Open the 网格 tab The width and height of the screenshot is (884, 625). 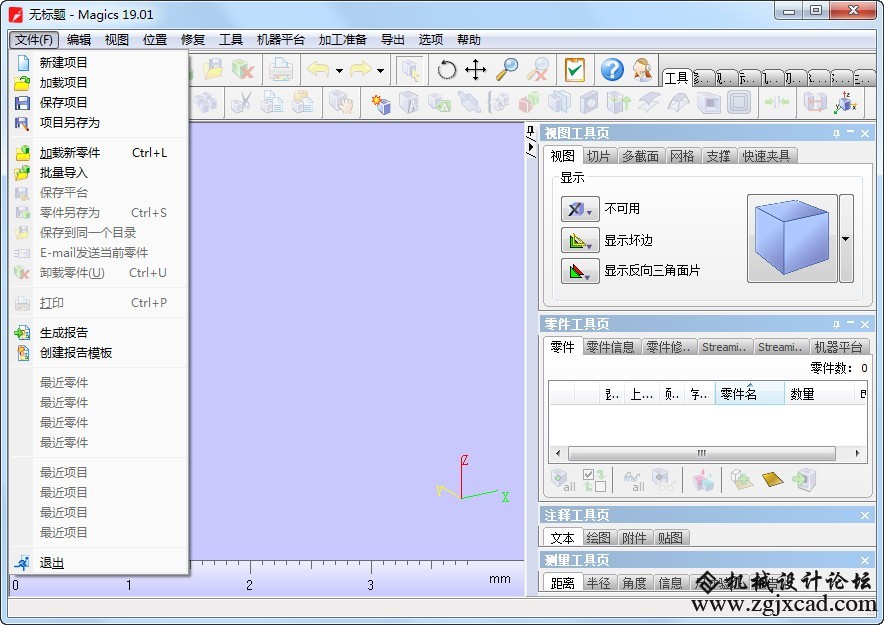[682, 156]
